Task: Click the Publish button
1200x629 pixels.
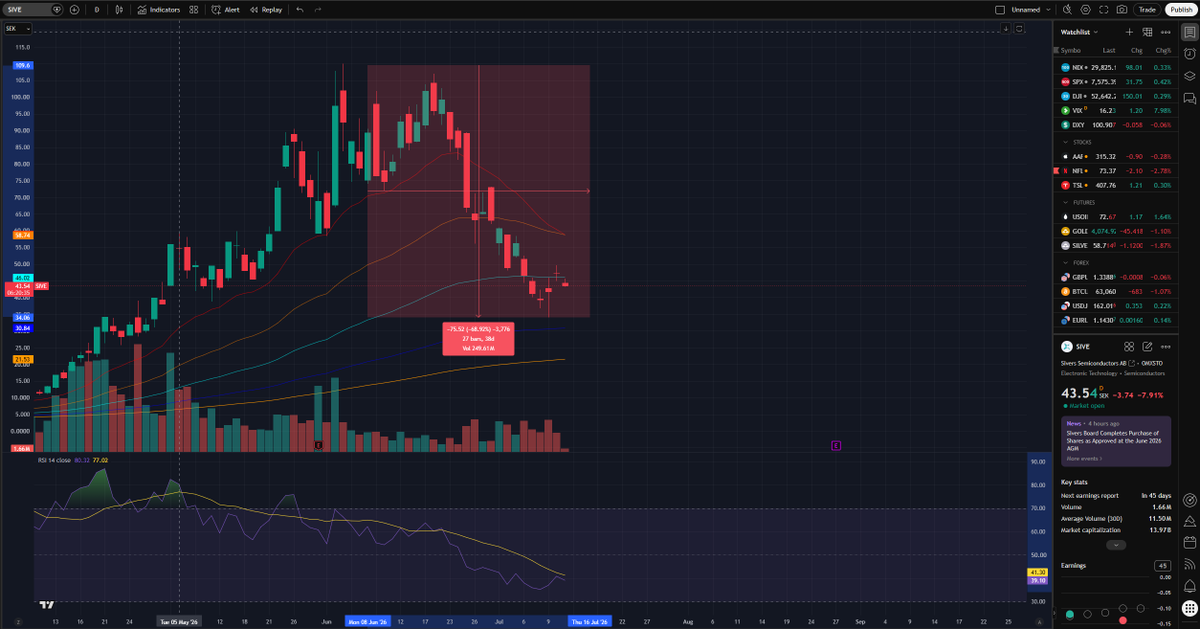Action: (x=1180, y=9)
